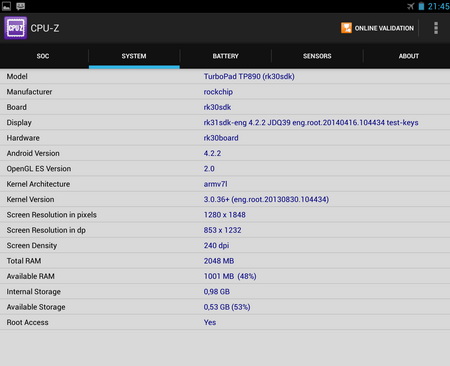The width and height of the screenshot is (450, 366).
Task: Select the 1001 MB (48%) value
Action: (x=230, y=276)
